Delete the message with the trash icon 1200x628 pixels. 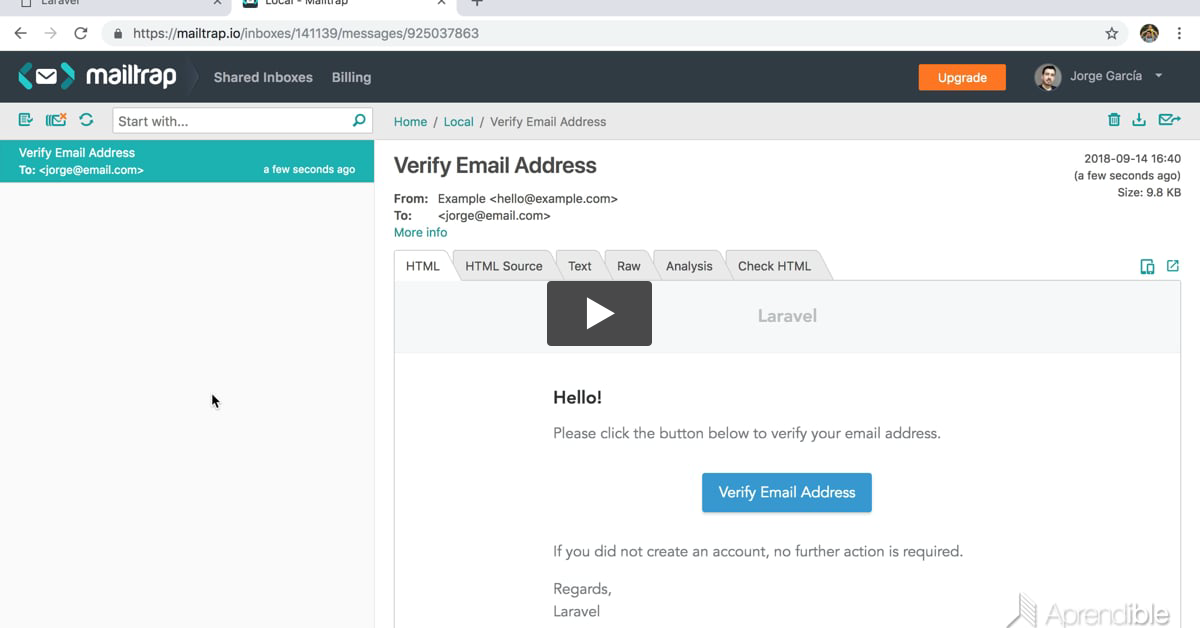click(1114, 120)
